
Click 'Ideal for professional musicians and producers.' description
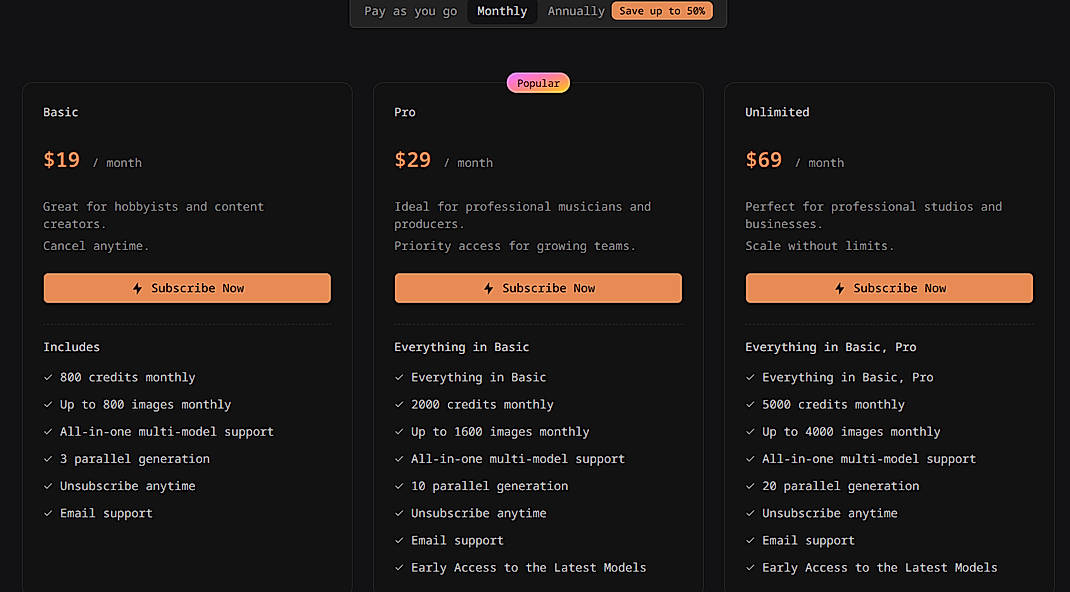click(523, 215)
